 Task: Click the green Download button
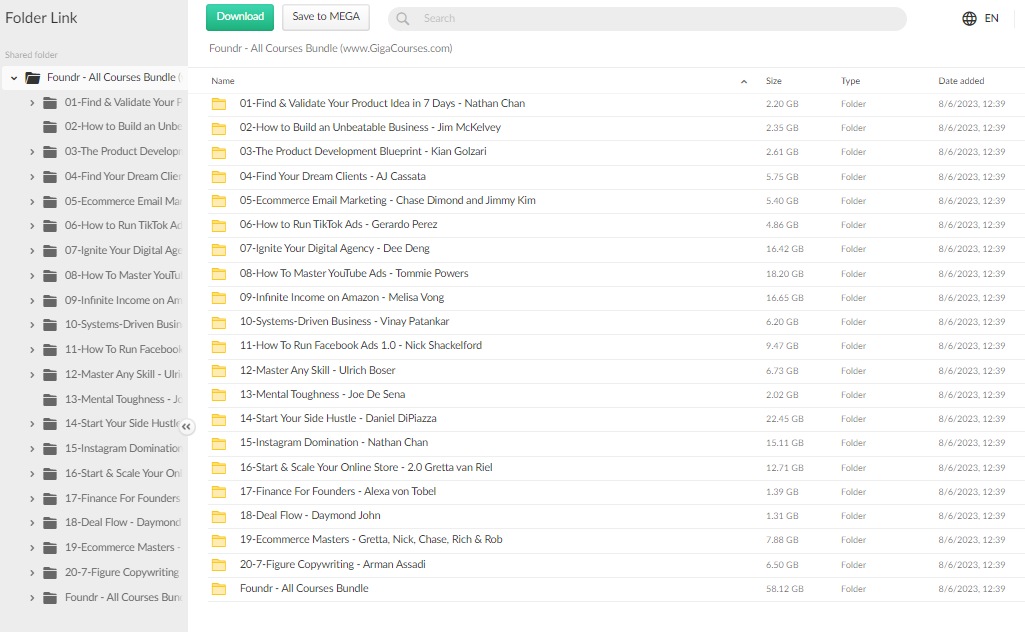click(x=240, y=17)
